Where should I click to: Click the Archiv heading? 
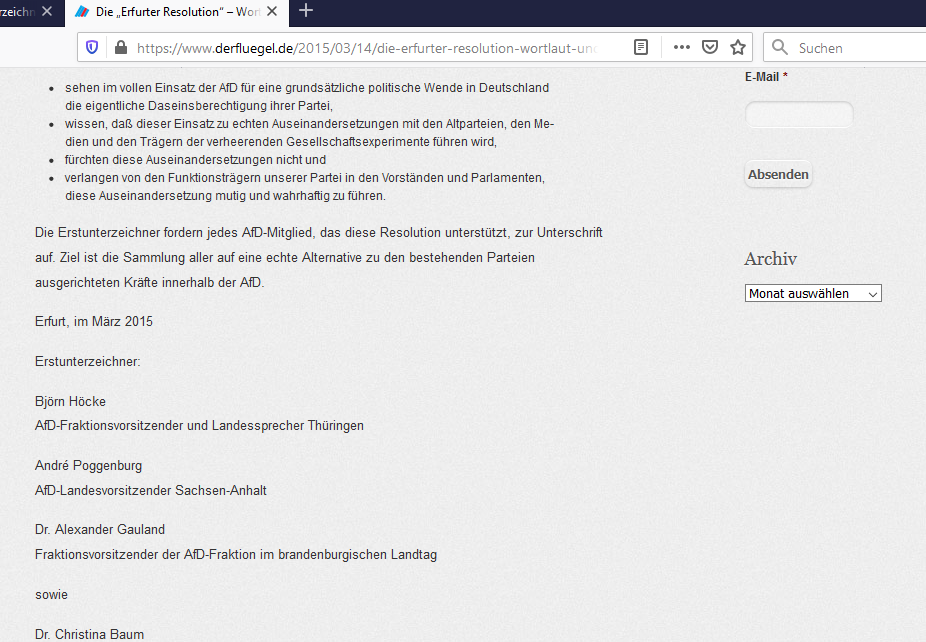770,259
